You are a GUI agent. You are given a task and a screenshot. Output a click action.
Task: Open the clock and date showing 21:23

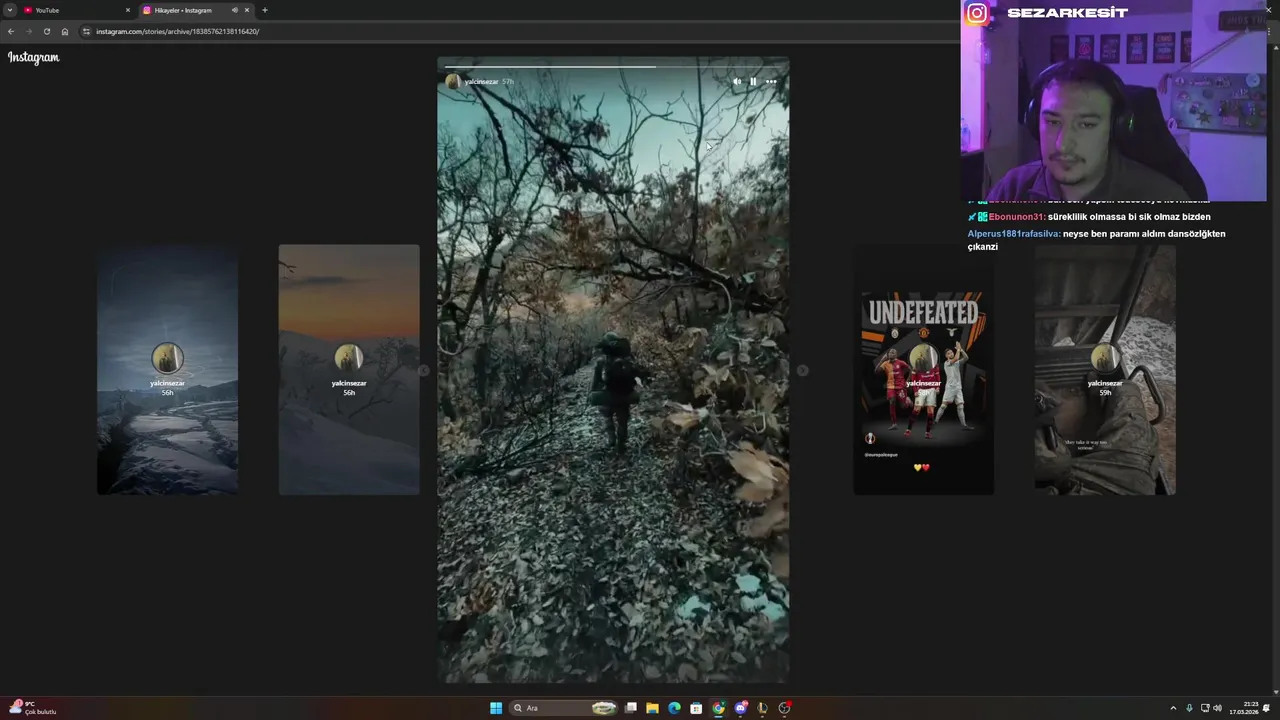click(x=1244, y=708)
